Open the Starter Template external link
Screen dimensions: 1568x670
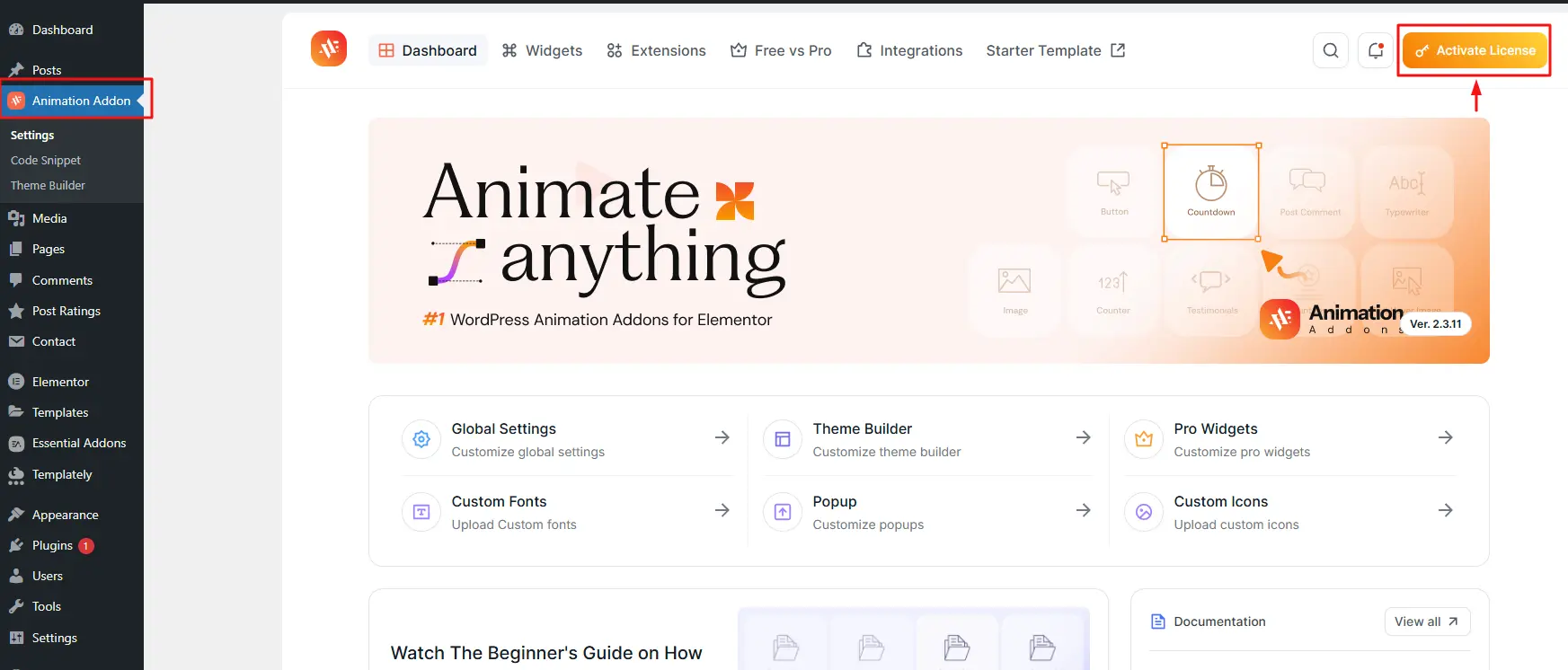(1056, 50)
